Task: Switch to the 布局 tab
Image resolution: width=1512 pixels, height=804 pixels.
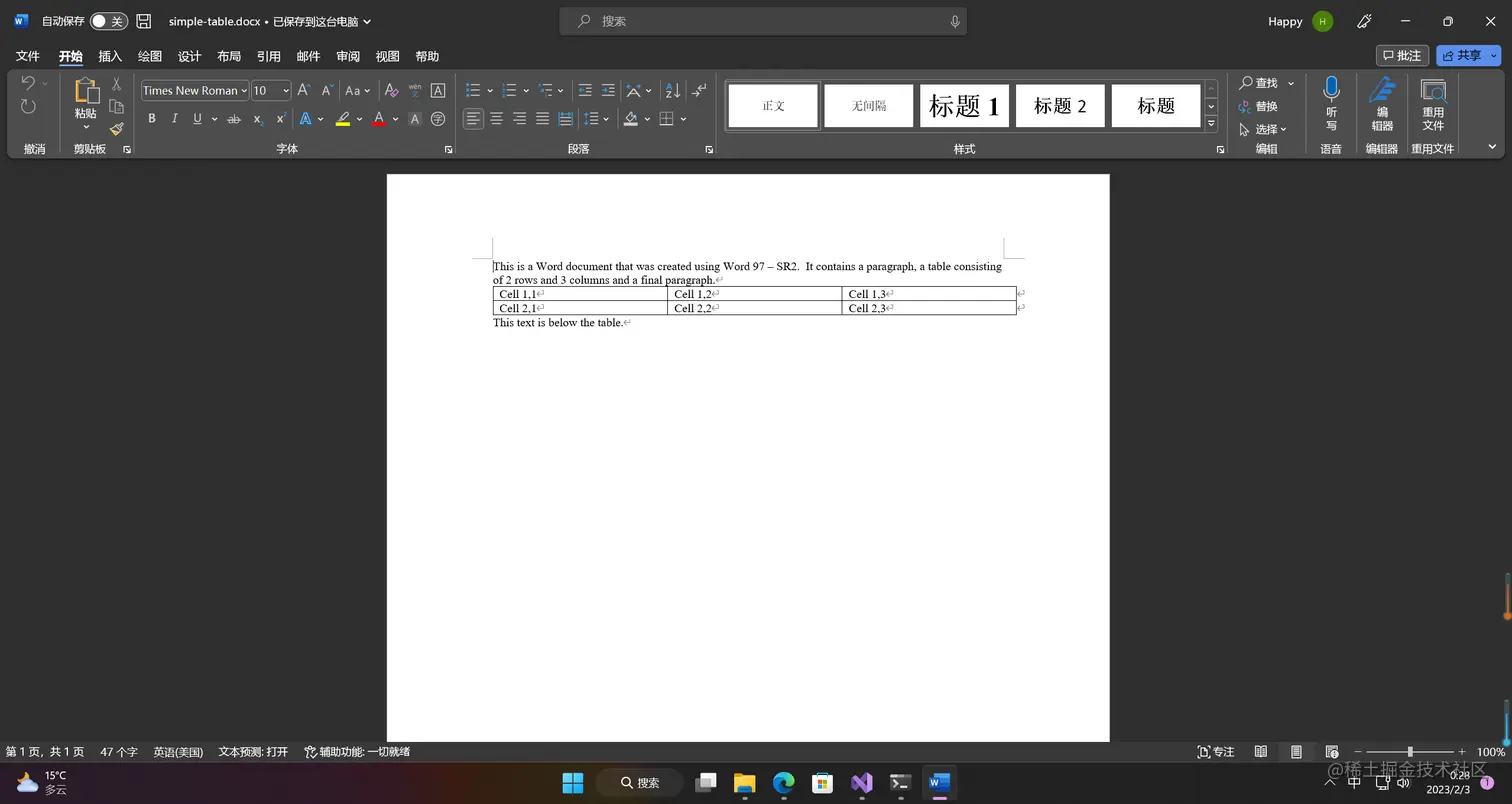Action: coord(229,56)
